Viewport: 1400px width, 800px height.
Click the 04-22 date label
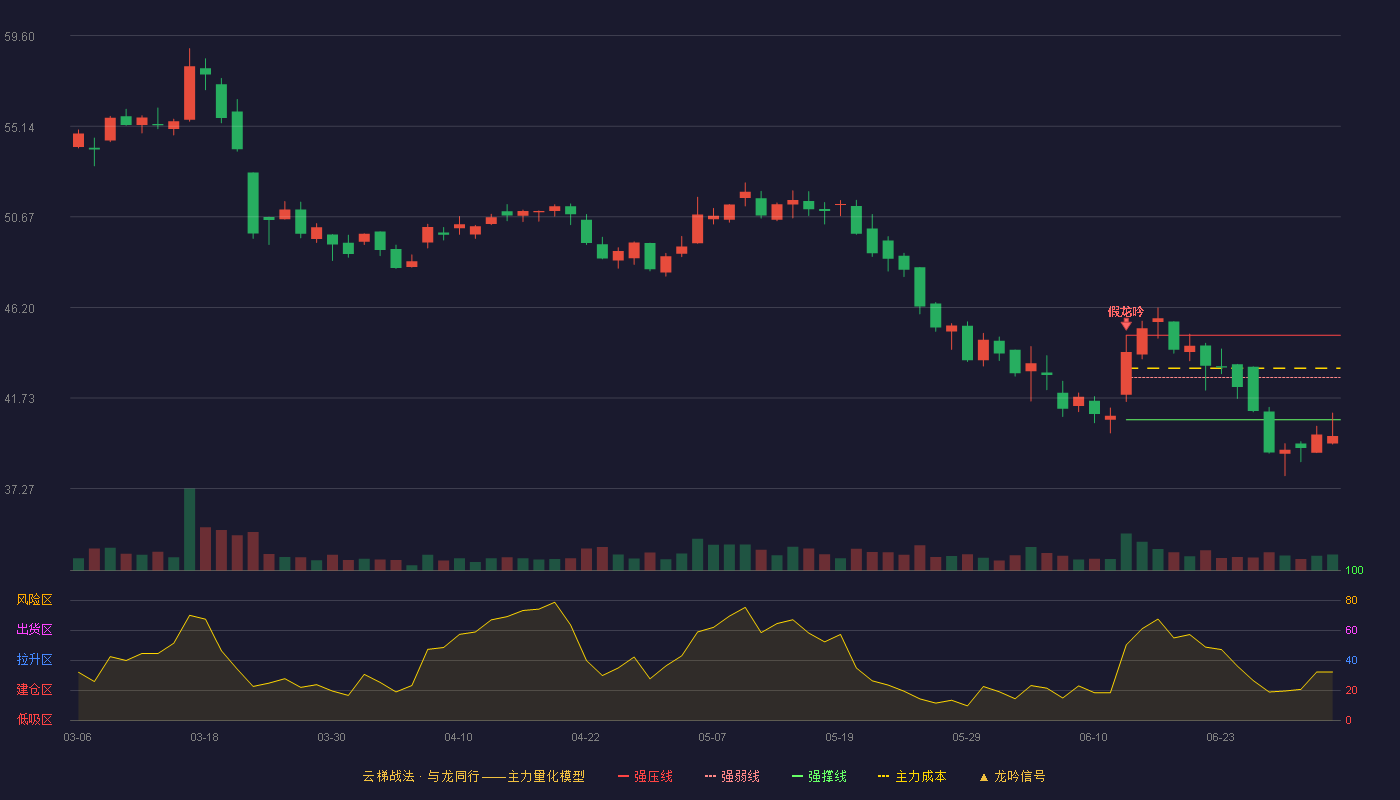point(585,737)
